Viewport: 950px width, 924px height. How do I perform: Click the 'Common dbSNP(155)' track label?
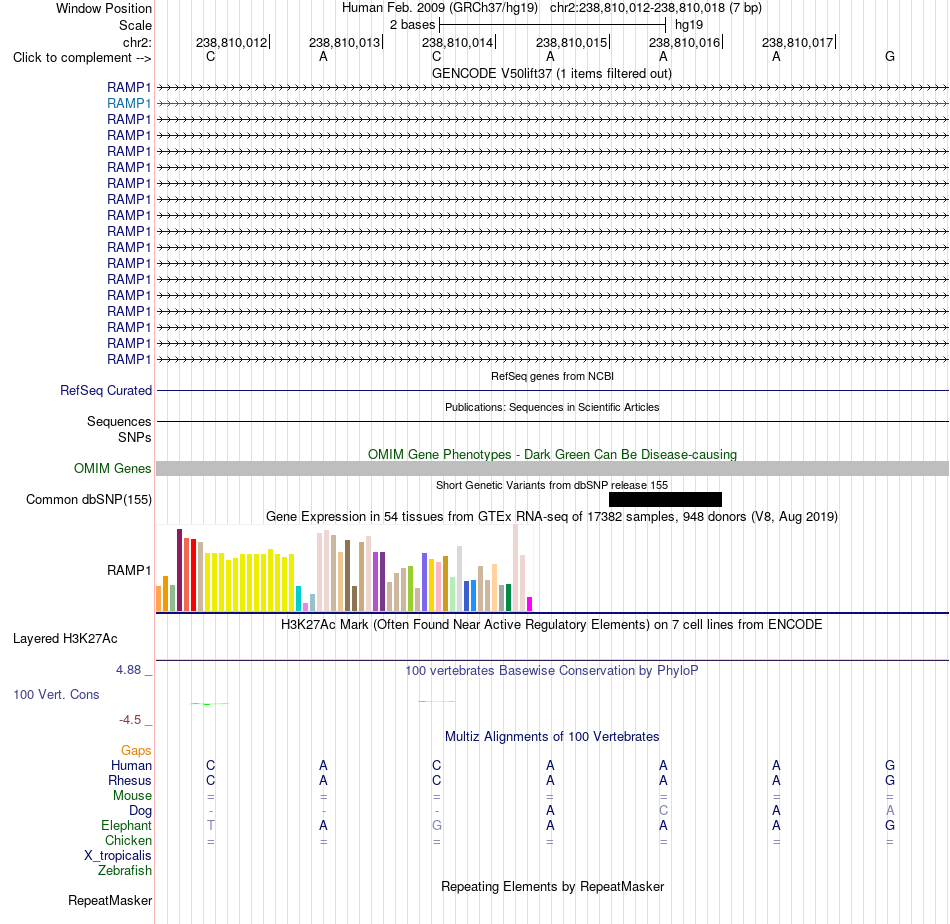(89, 499)
